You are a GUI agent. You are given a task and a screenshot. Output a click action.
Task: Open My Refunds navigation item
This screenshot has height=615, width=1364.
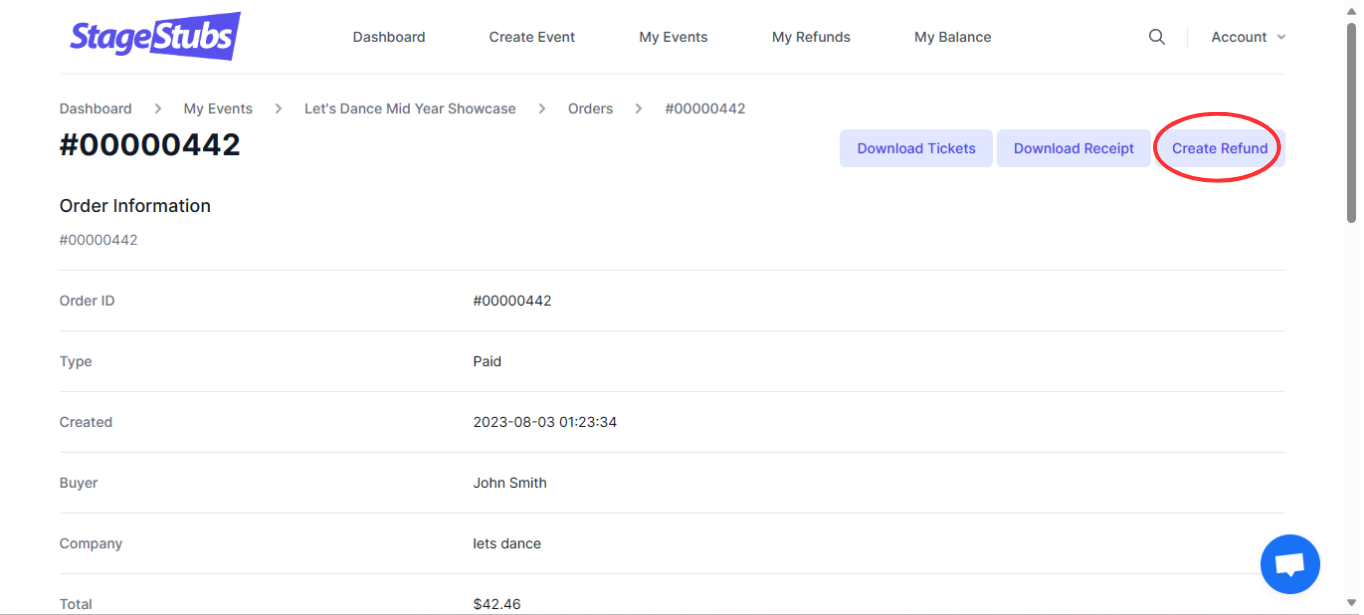[811, 37]
